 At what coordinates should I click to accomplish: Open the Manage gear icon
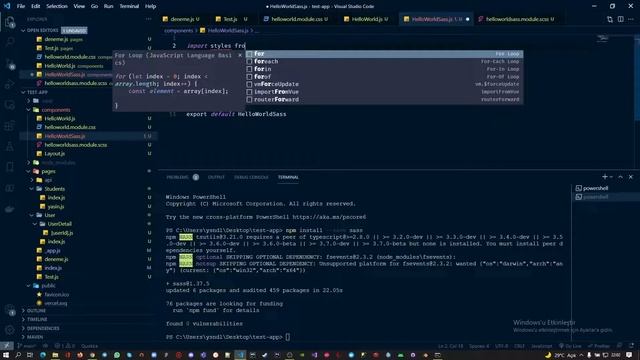tap(10, 330)
